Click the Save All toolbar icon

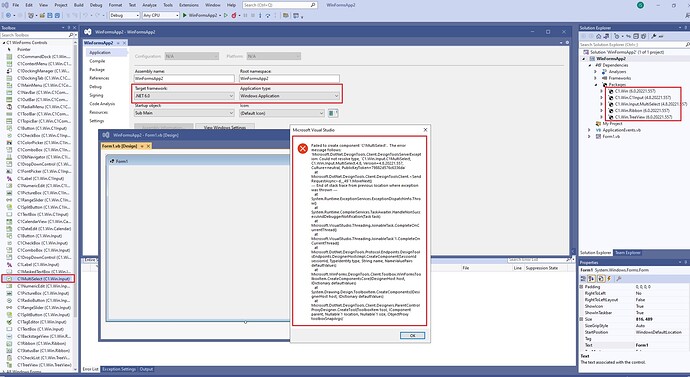coord(57,15)
